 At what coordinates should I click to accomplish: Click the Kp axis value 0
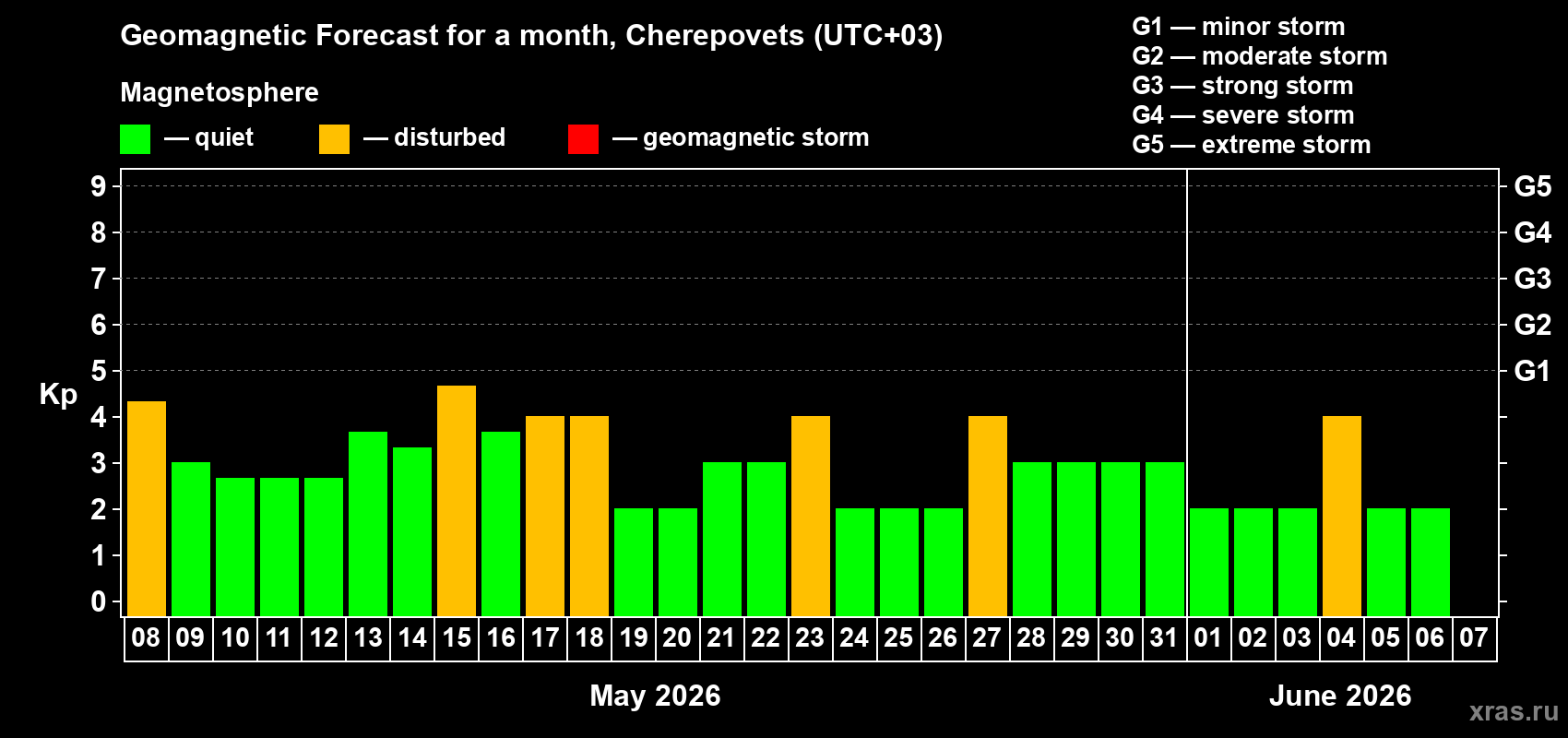(x=98, y=601)
